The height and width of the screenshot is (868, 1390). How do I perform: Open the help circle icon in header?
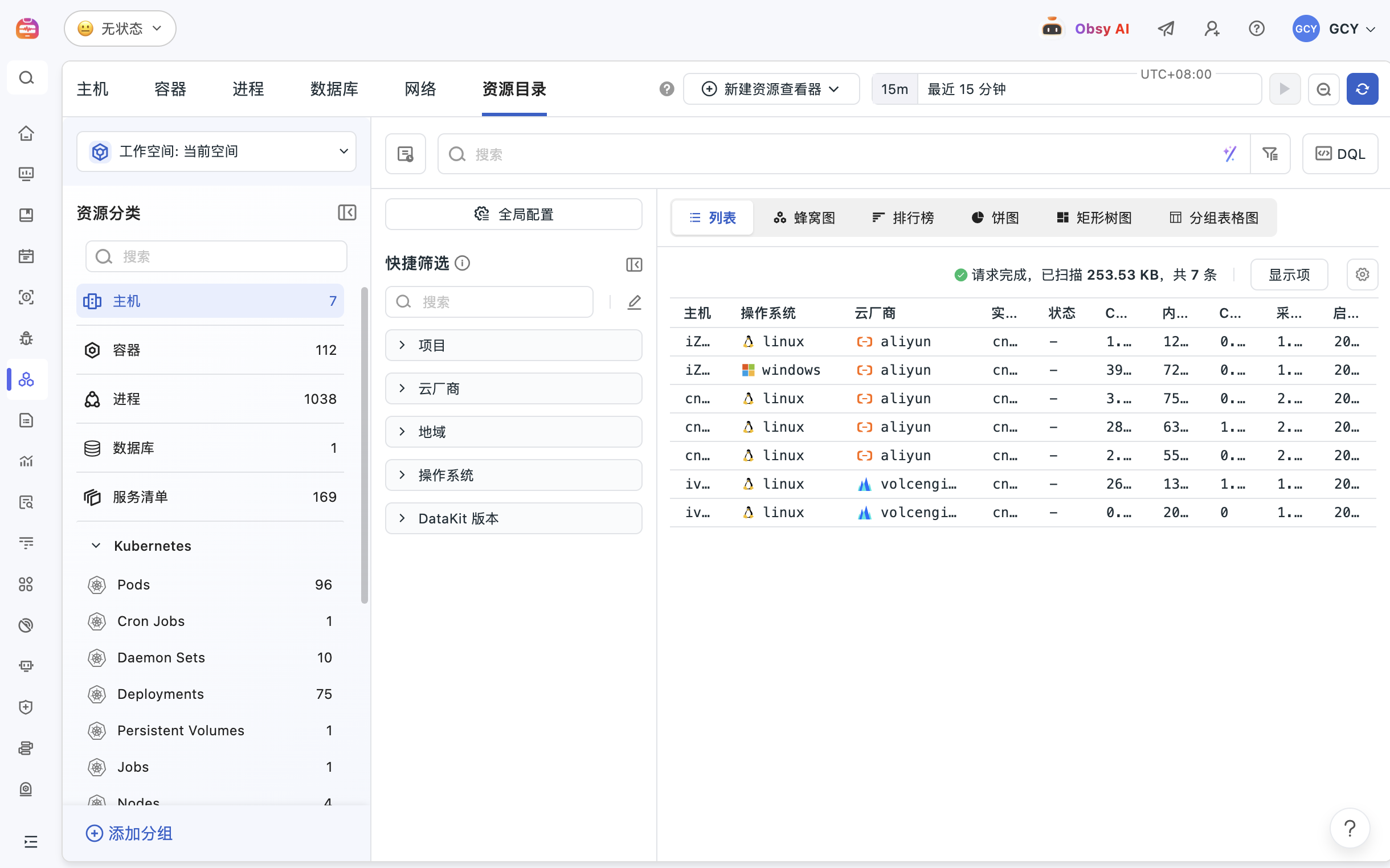[1256, 28]
